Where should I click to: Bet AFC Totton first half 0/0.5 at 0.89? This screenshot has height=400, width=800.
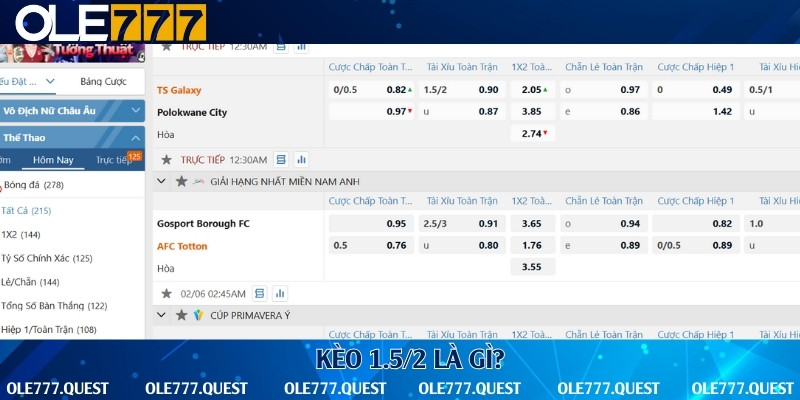695,245
